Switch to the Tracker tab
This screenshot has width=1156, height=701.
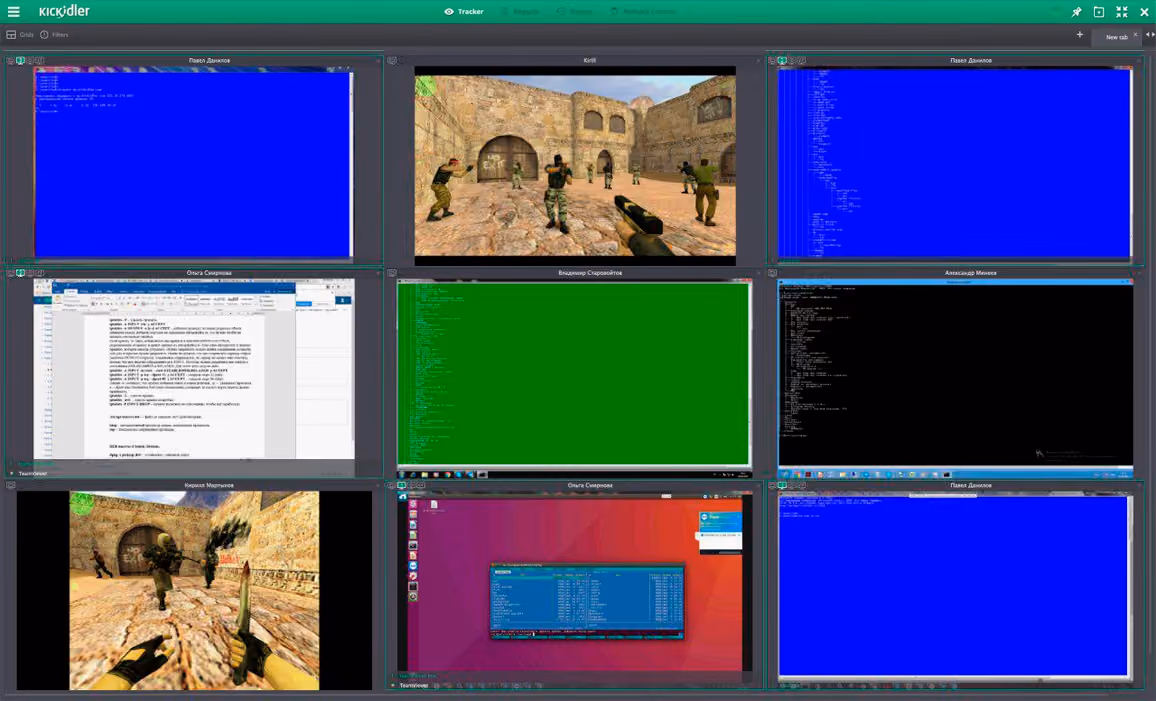(x=464, y=12)
